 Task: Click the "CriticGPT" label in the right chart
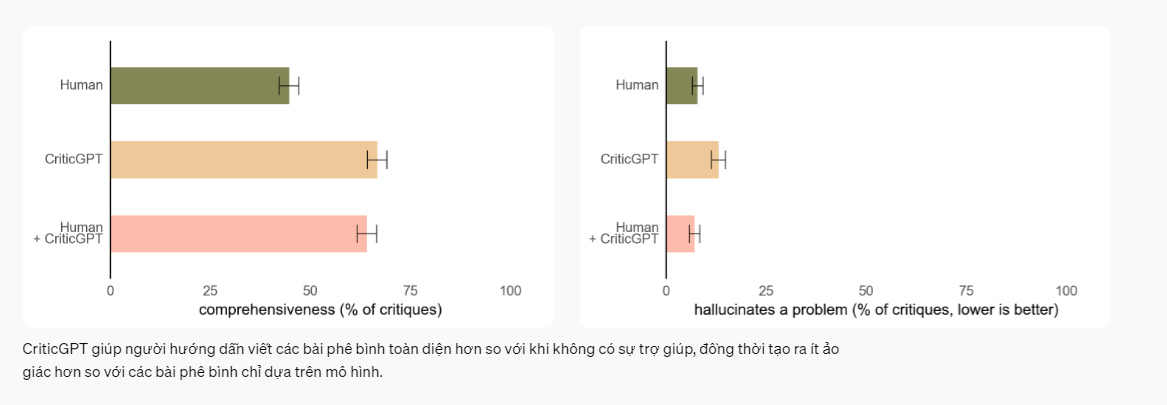tap(629, 159)
